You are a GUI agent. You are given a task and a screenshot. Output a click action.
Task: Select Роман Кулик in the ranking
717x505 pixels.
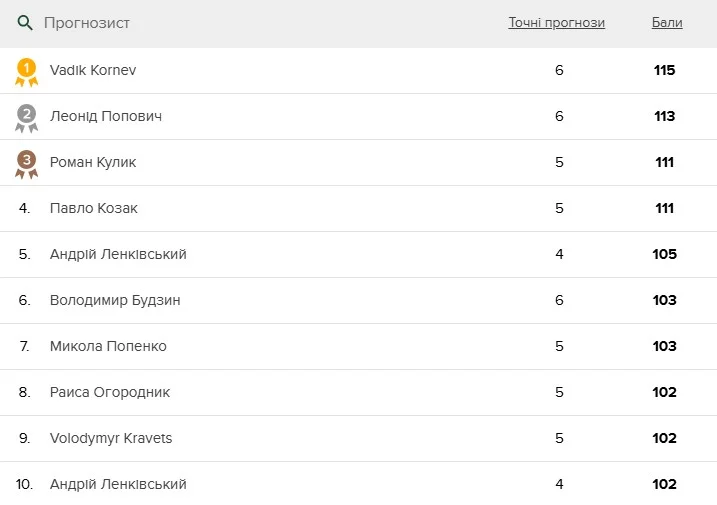click(x=93, y=163)
